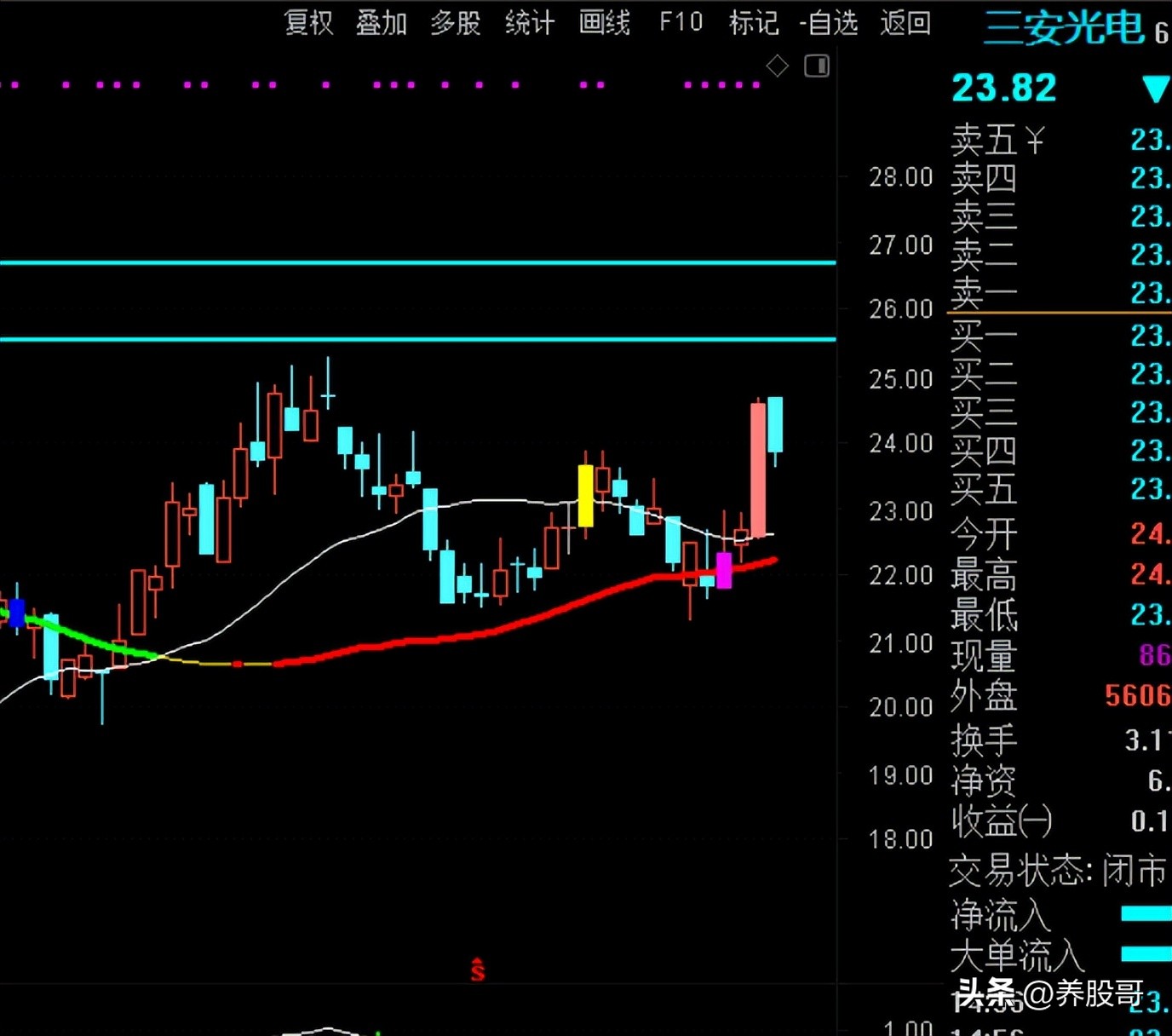Select the magenta candlestick on the chart

[724, 570]
